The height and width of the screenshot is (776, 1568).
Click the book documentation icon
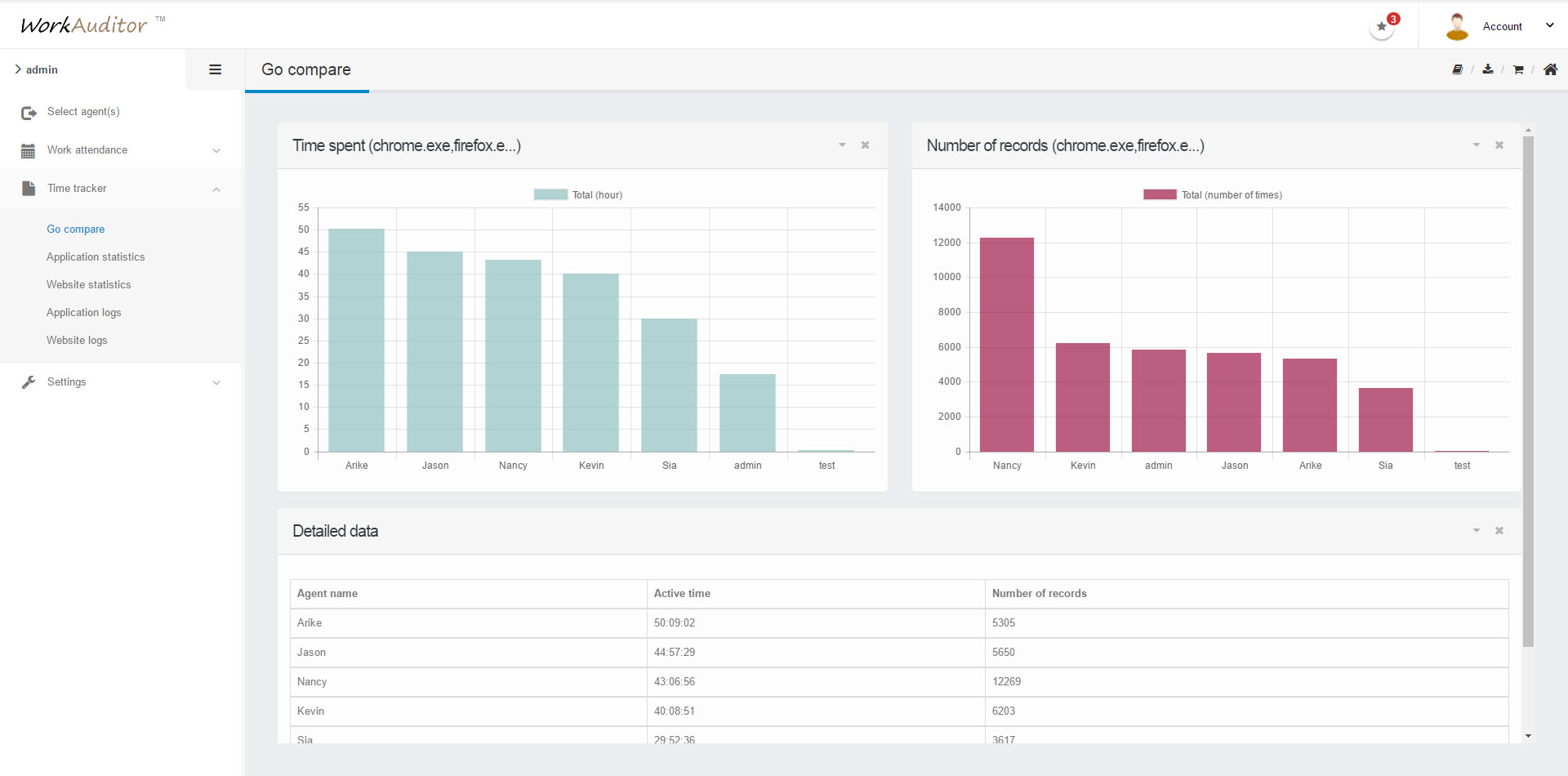click(1457, 69)
